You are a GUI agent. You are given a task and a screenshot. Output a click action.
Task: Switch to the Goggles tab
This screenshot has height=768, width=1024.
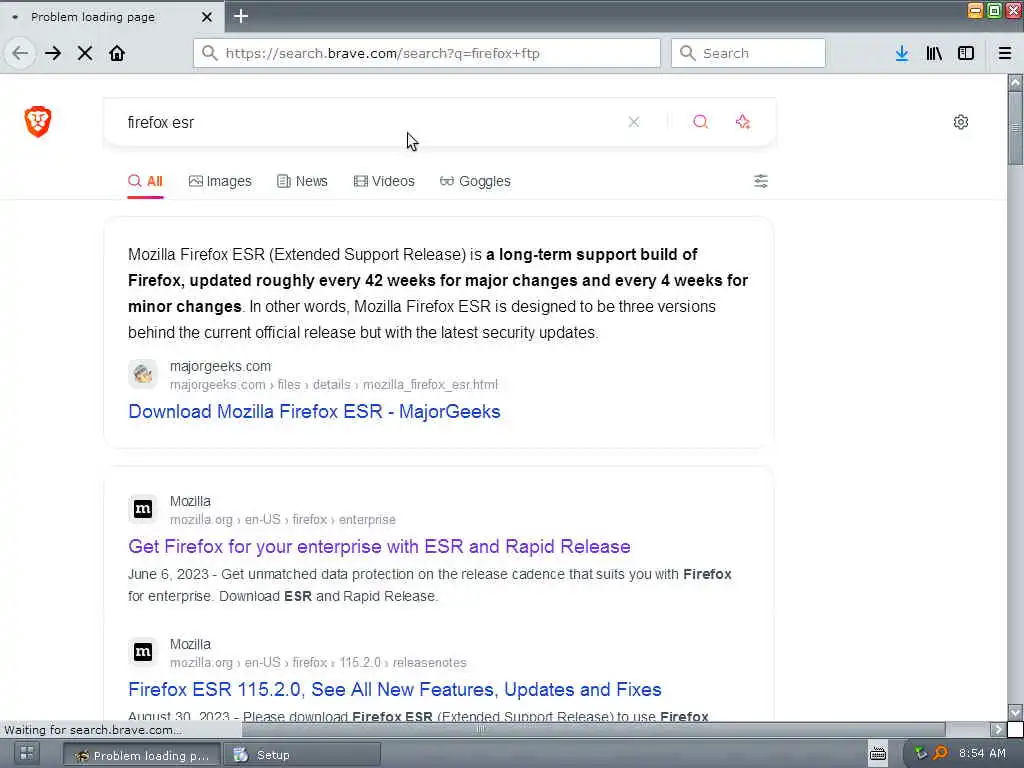(x=475, y=181)
